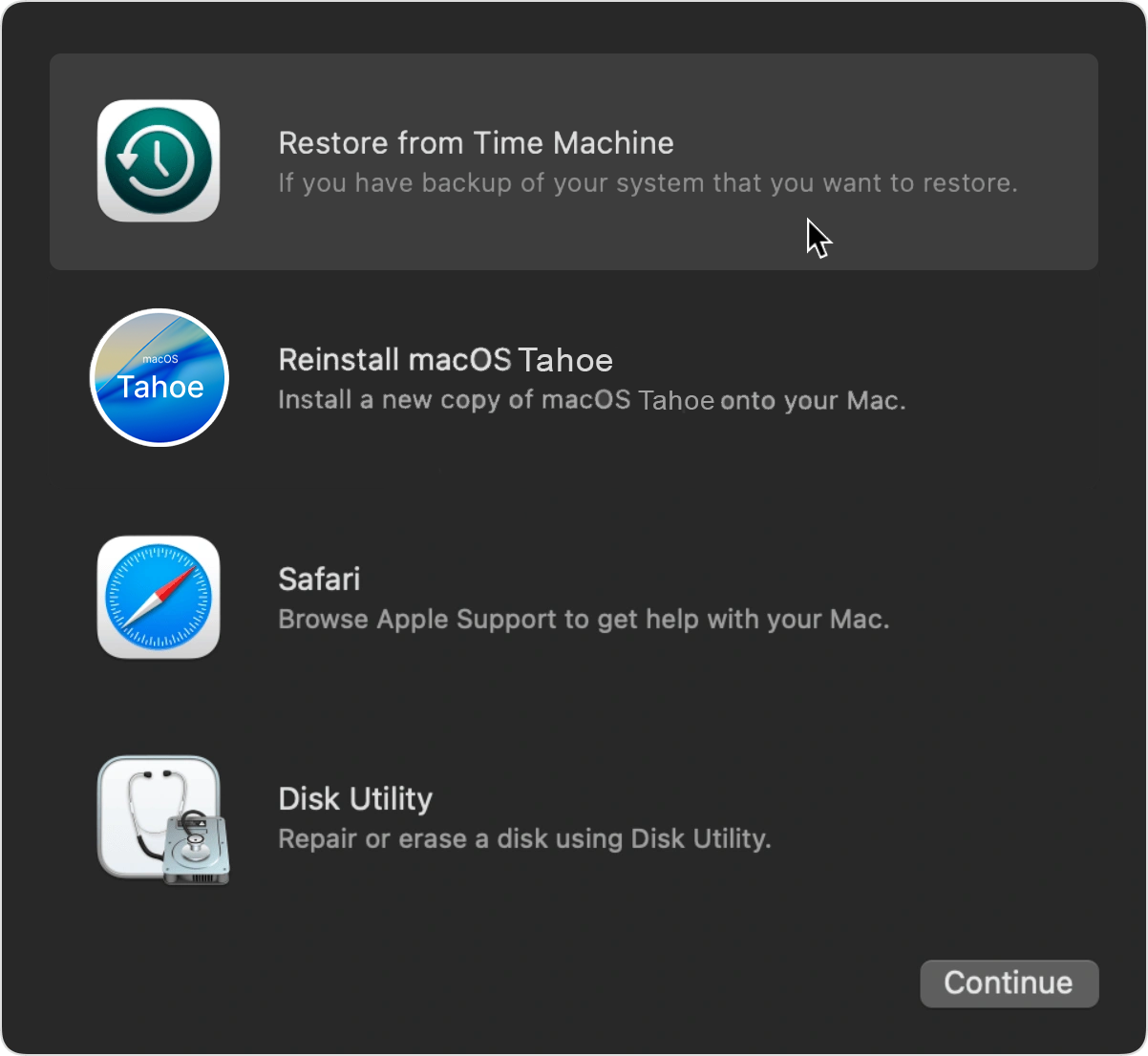Choose the "Safari" option title
Screen dimensions: 1148x1056
click(x=319, y=579)
